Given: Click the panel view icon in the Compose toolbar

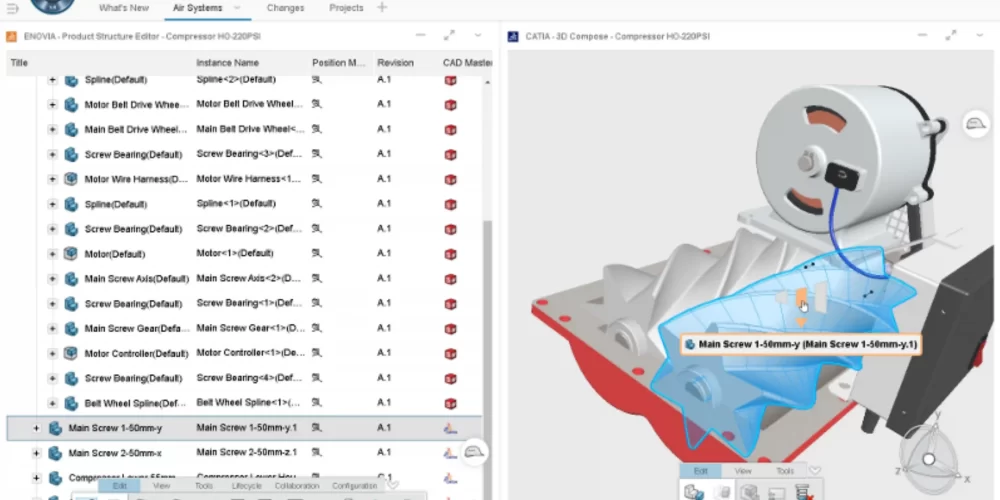Looking at the screenshot, I should point(776,493).
